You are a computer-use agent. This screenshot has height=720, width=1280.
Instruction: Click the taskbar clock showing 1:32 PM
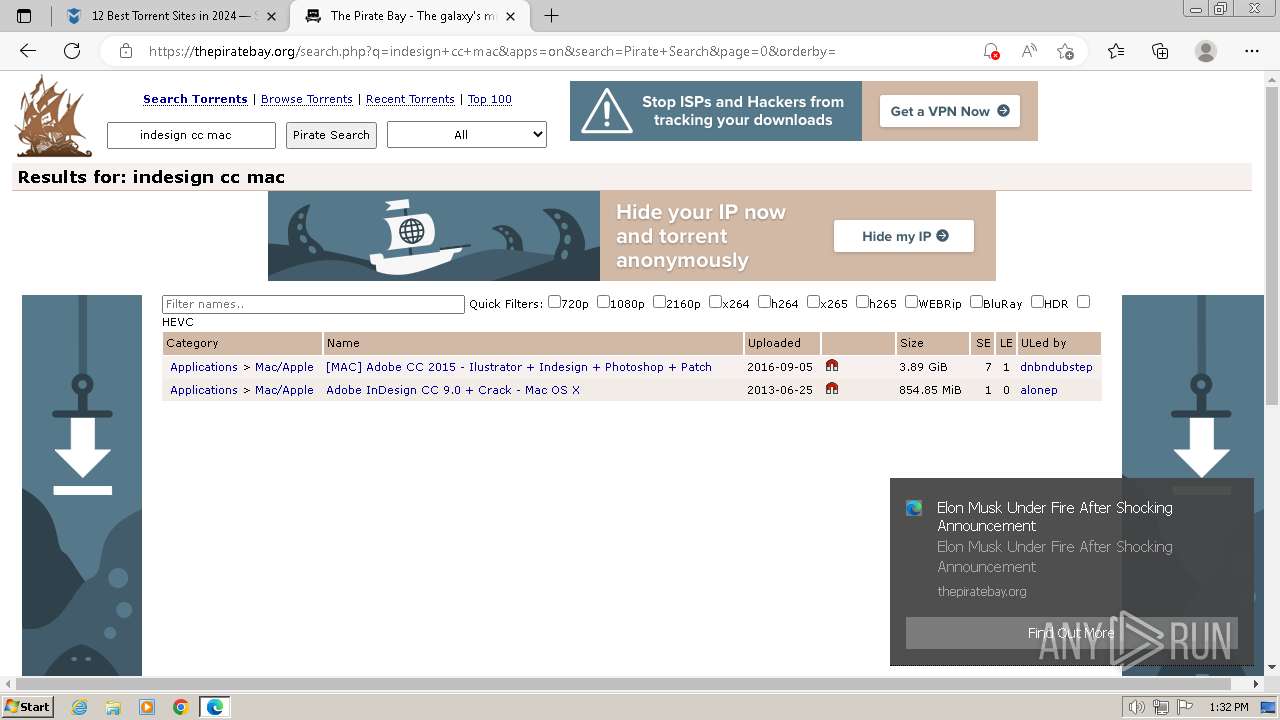click(1229, 707)
